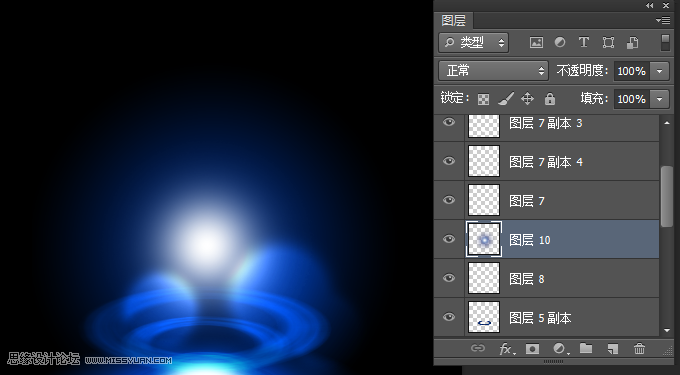Filter layers by pixel image type
Image resolution: width=680 pixels, height=375 pixels.
click(x=536, y=42)
